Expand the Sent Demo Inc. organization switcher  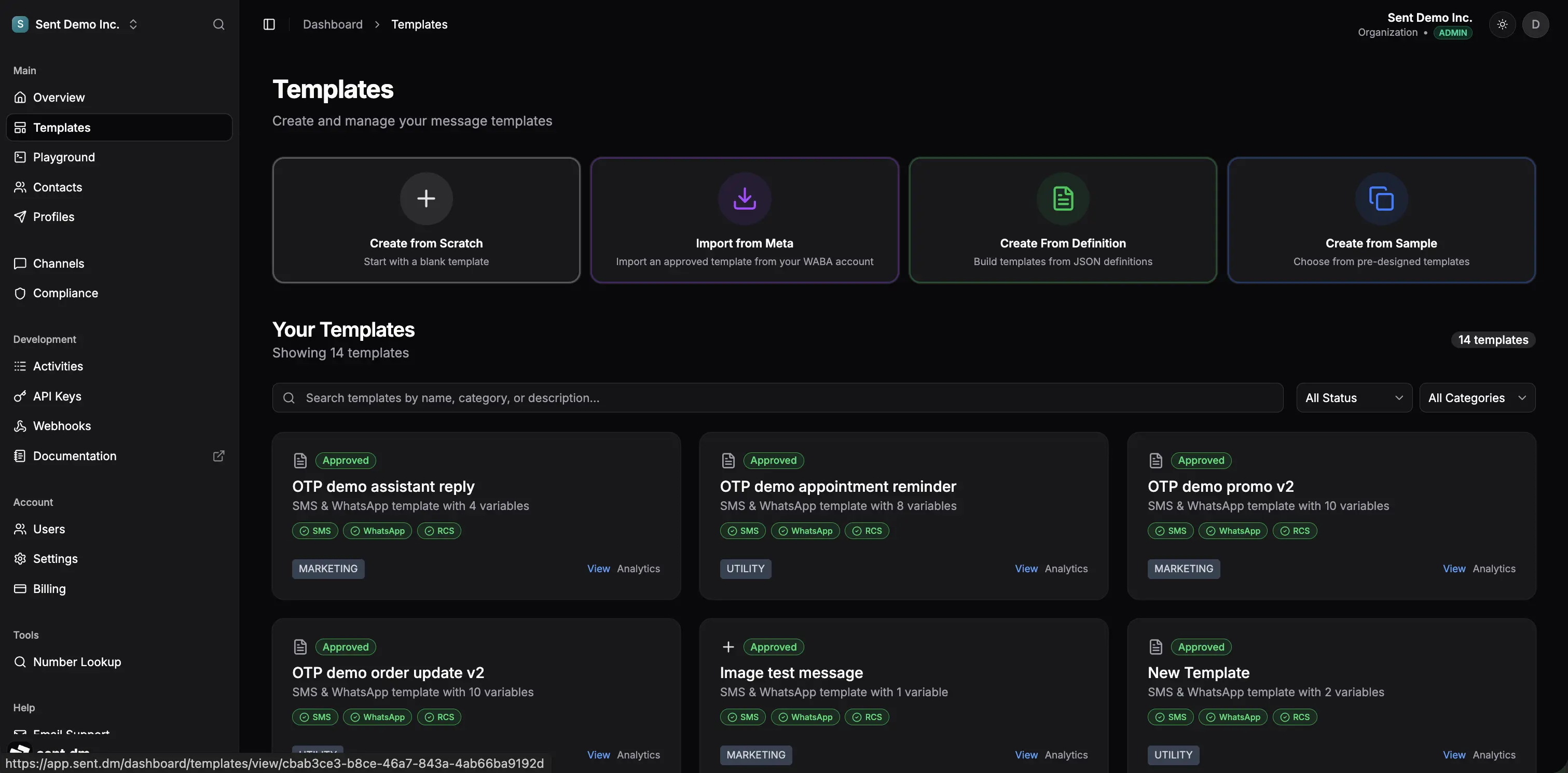coord(76,24)
